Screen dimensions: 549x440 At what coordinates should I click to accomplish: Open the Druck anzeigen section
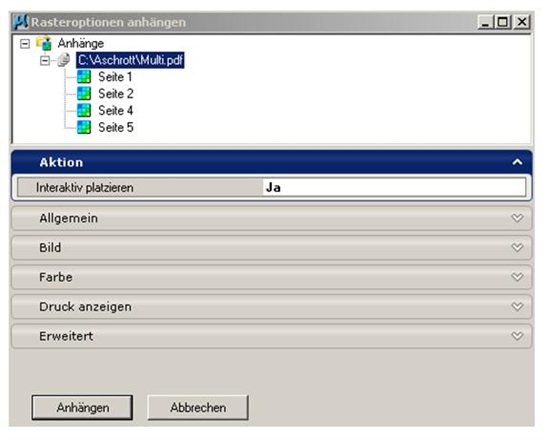[272, 307]
